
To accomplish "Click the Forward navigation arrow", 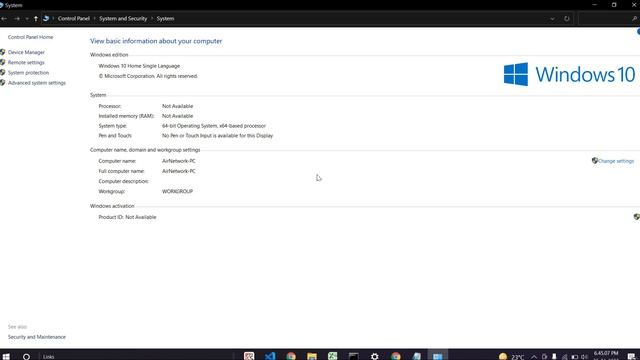I will coord(17,19).
